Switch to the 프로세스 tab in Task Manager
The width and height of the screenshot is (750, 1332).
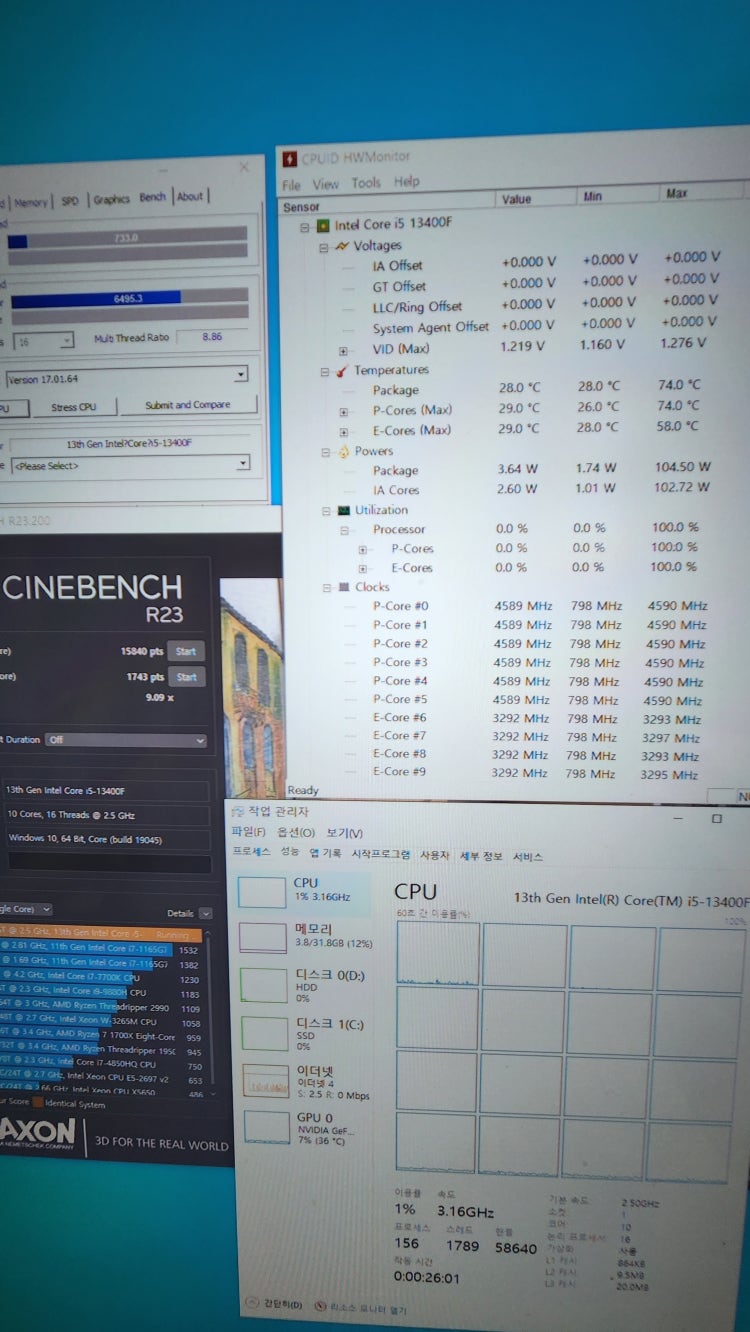pyautogui.click(x=252, y=853)
